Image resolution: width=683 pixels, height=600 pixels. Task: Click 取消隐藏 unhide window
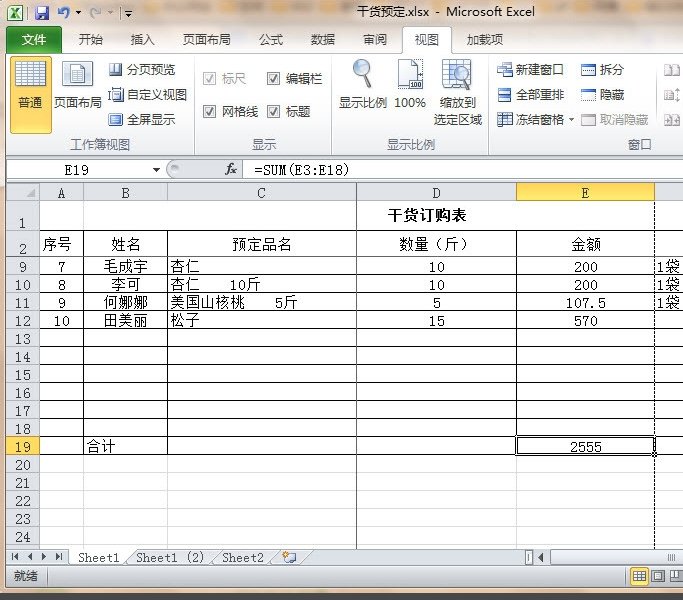(614, 119)
